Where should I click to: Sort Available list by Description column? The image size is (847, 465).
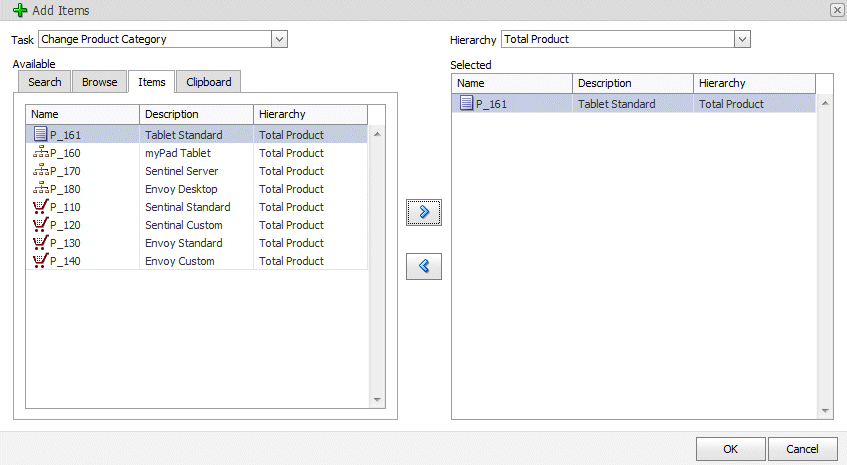pyautogui.click(x=195, y=114)
